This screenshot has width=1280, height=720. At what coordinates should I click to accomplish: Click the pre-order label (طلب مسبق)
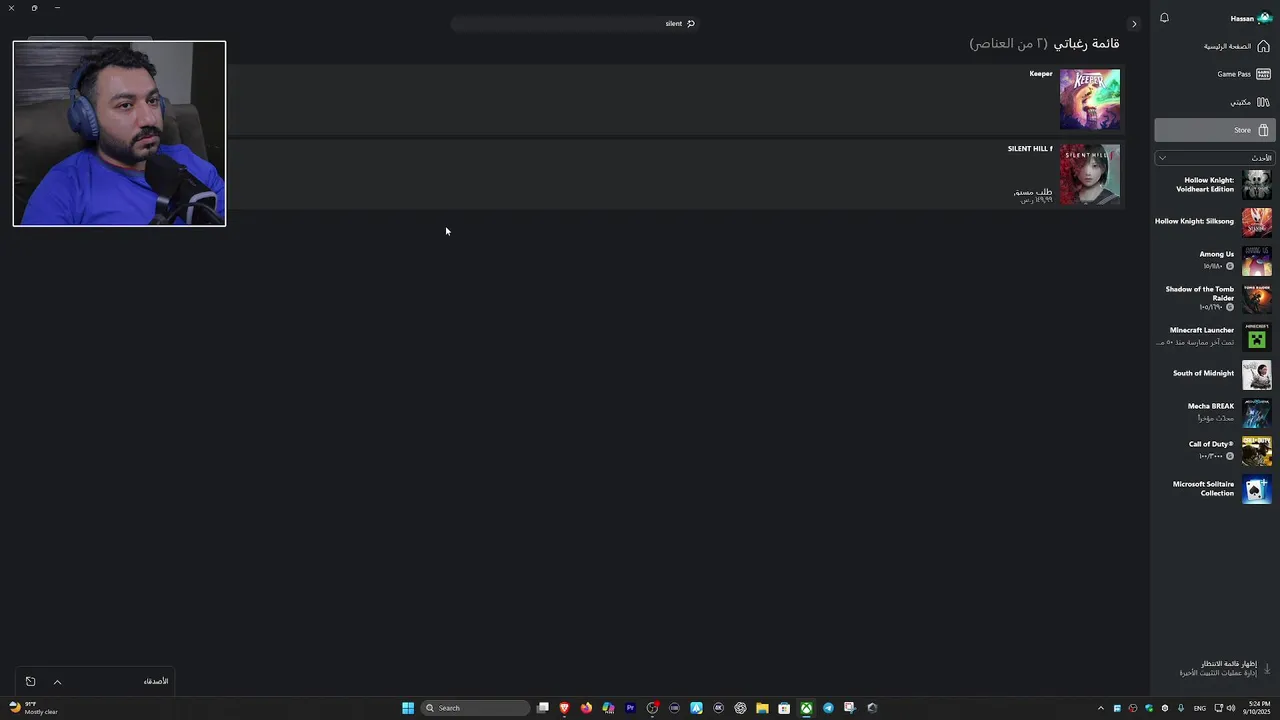(x=1033, y=191)
